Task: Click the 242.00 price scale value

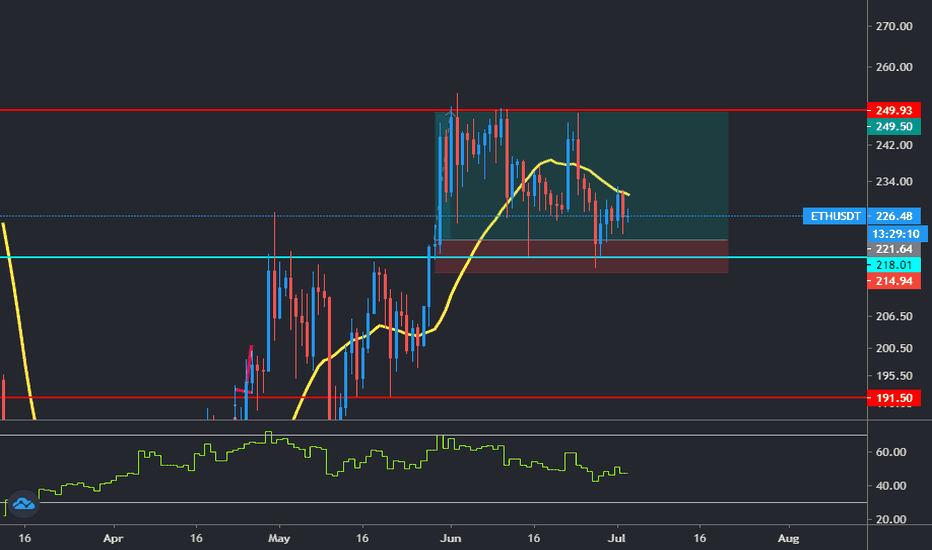Action: (x=893, y=145)
